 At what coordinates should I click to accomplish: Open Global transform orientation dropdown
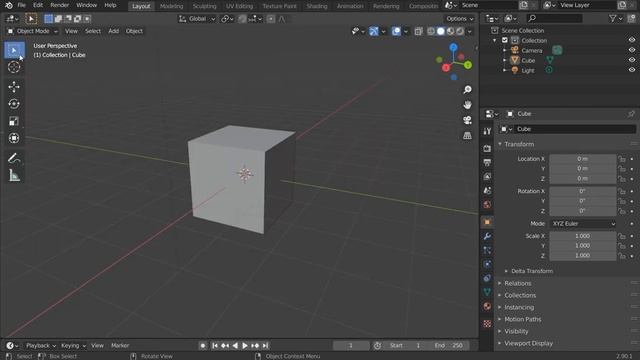(x=197, y=19)
